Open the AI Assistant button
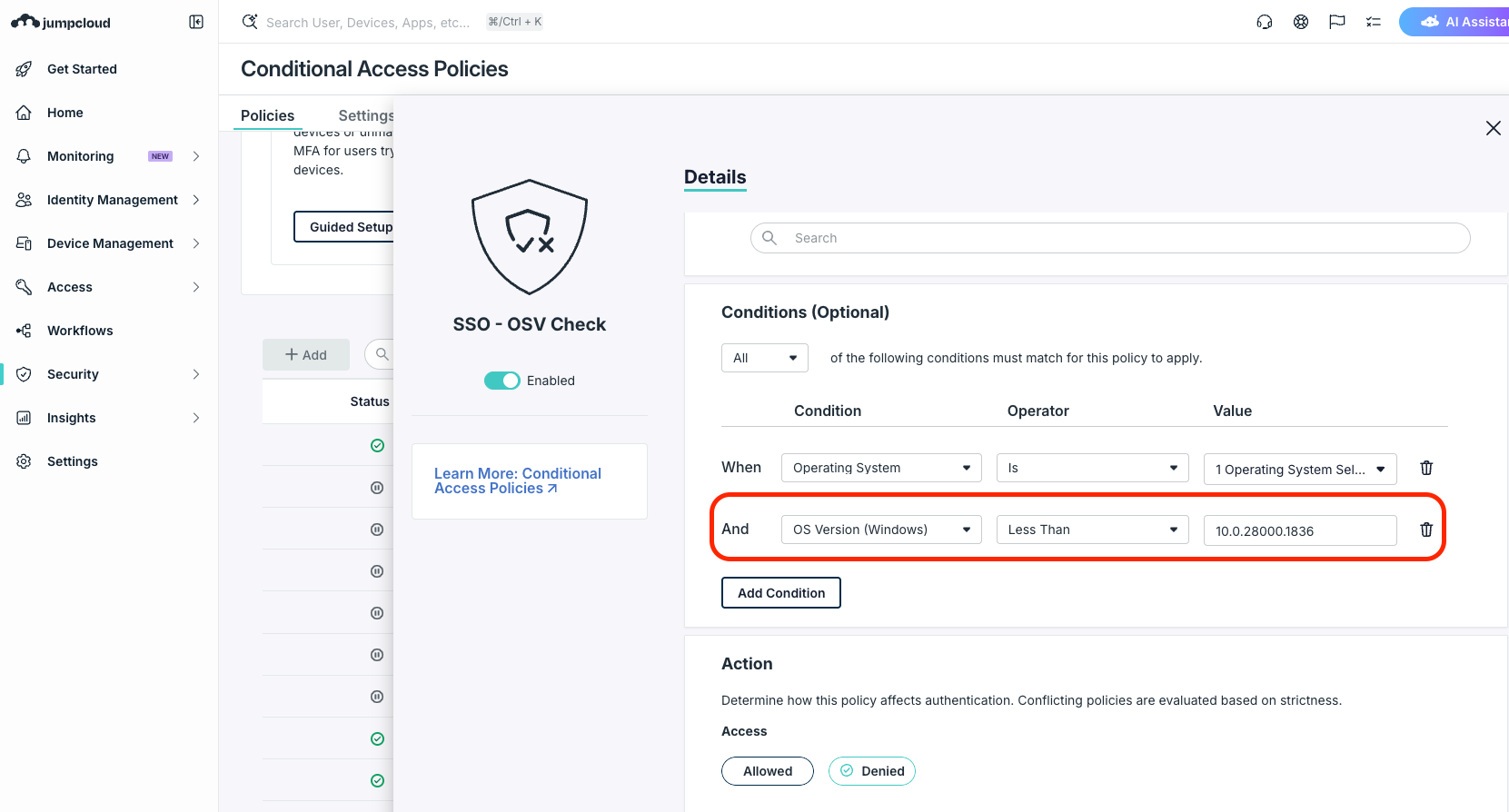This screenshot has height=812, width=1509. pos(1454,22)
